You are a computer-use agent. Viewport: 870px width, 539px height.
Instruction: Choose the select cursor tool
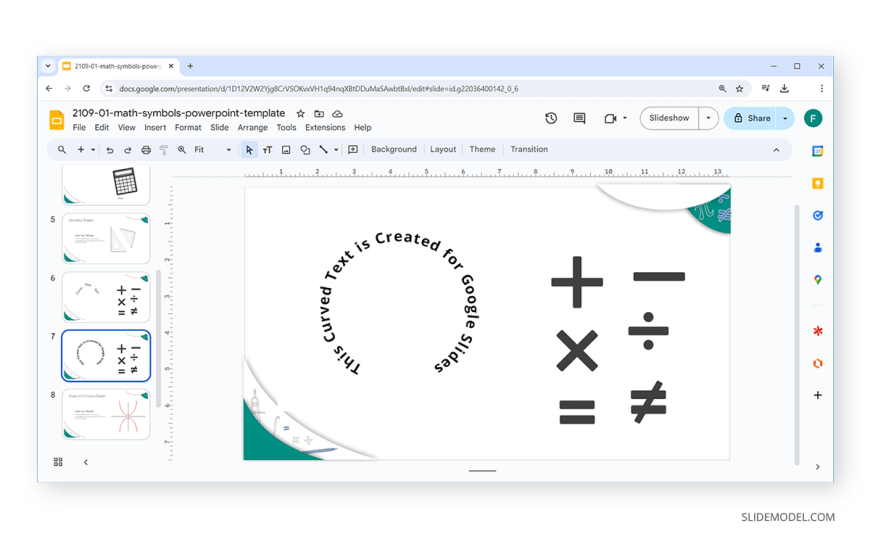249,150
